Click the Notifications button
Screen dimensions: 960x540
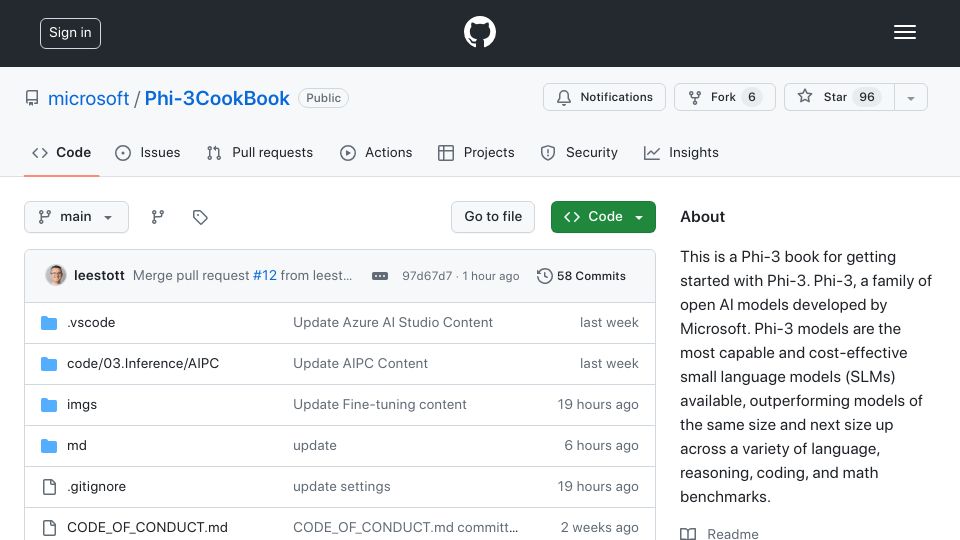[x=604, y=97]
